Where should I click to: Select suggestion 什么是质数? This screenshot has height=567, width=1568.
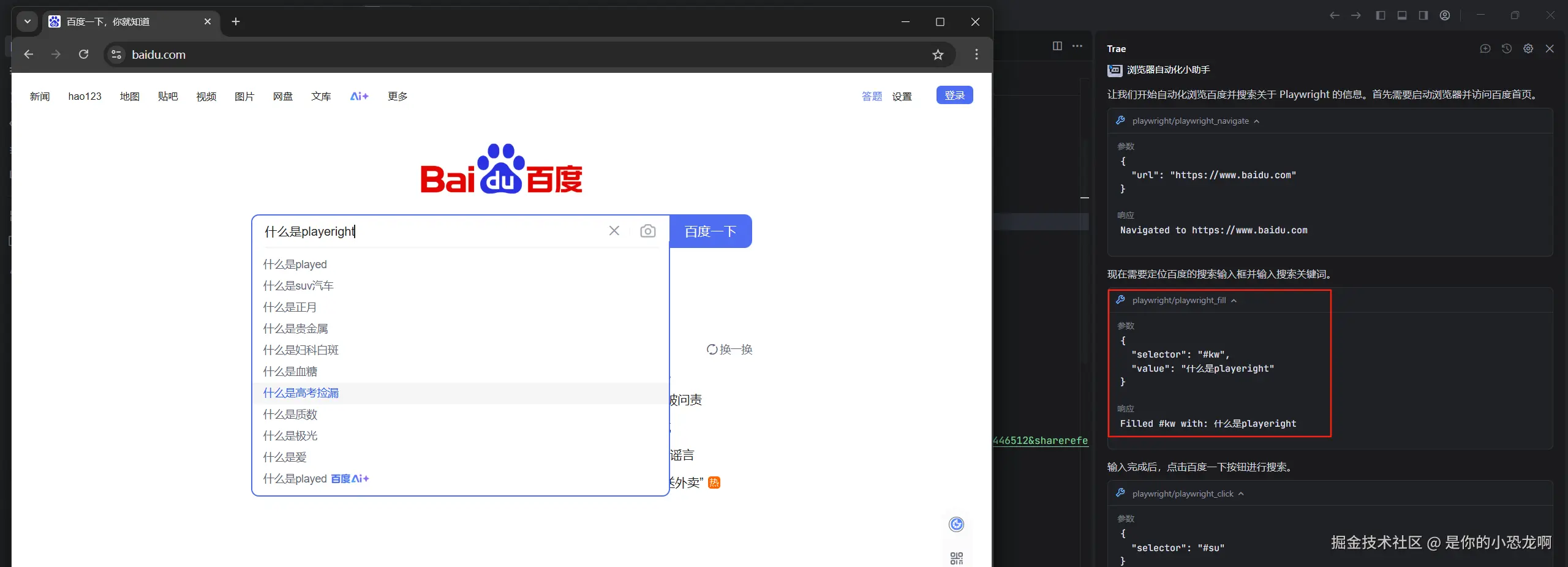pyautogui.click(x=460, y=415)
